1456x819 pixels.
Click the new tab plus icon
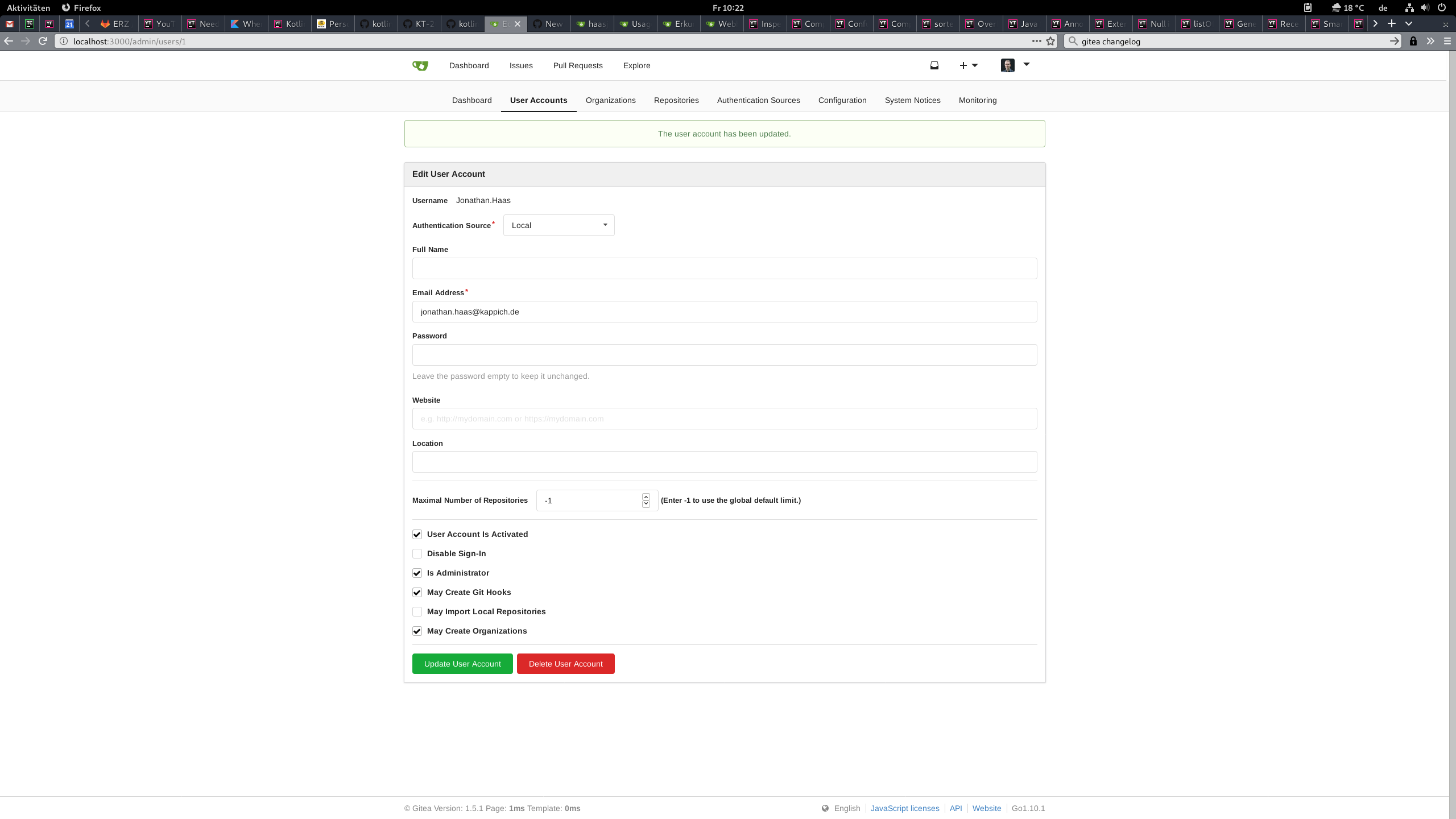pos(1392,23)
